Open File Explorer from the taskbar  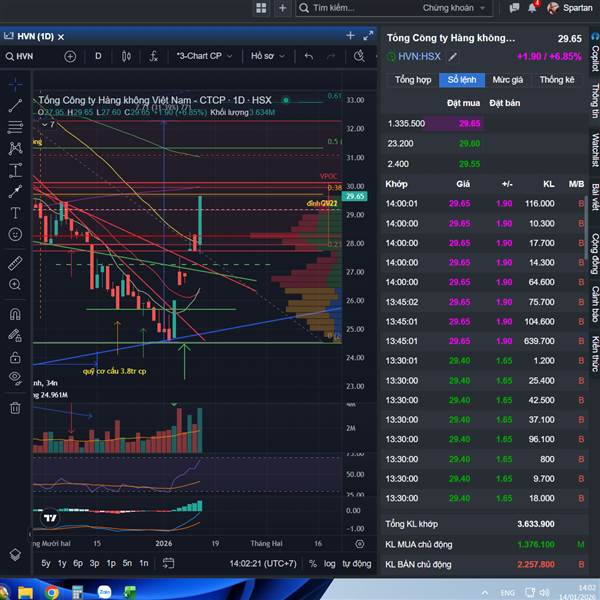click(25, 593)
